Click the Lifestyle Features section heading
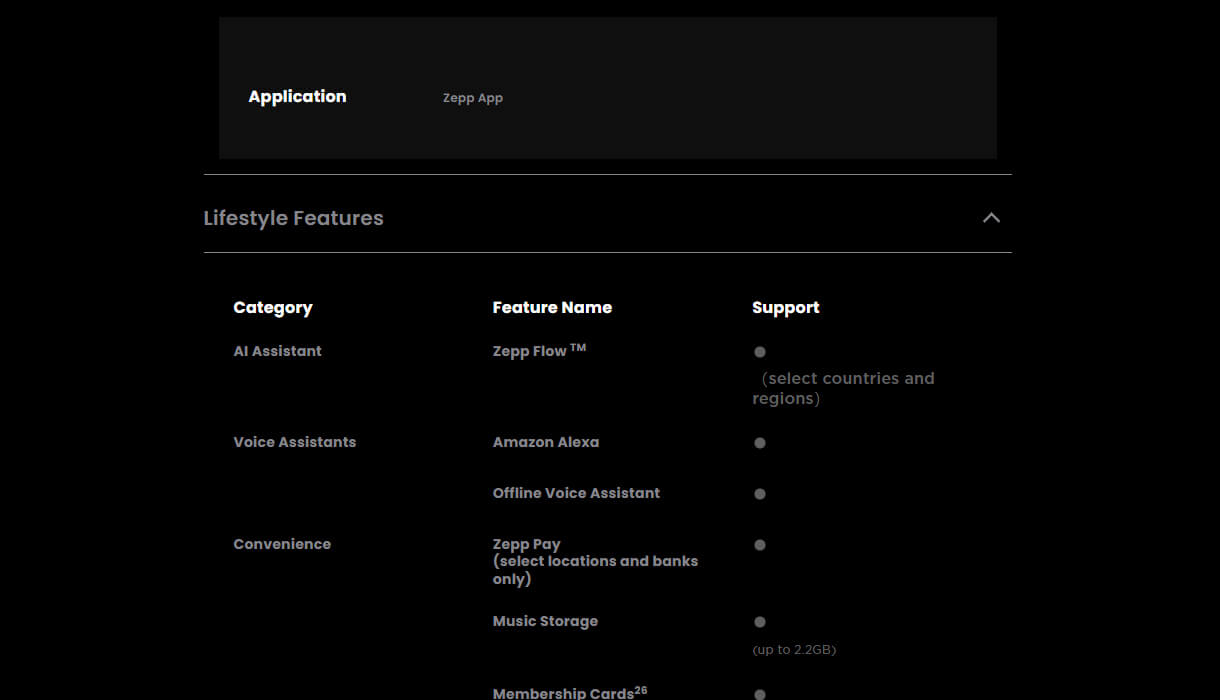The image size is (1220, 700). coord(293,218)
